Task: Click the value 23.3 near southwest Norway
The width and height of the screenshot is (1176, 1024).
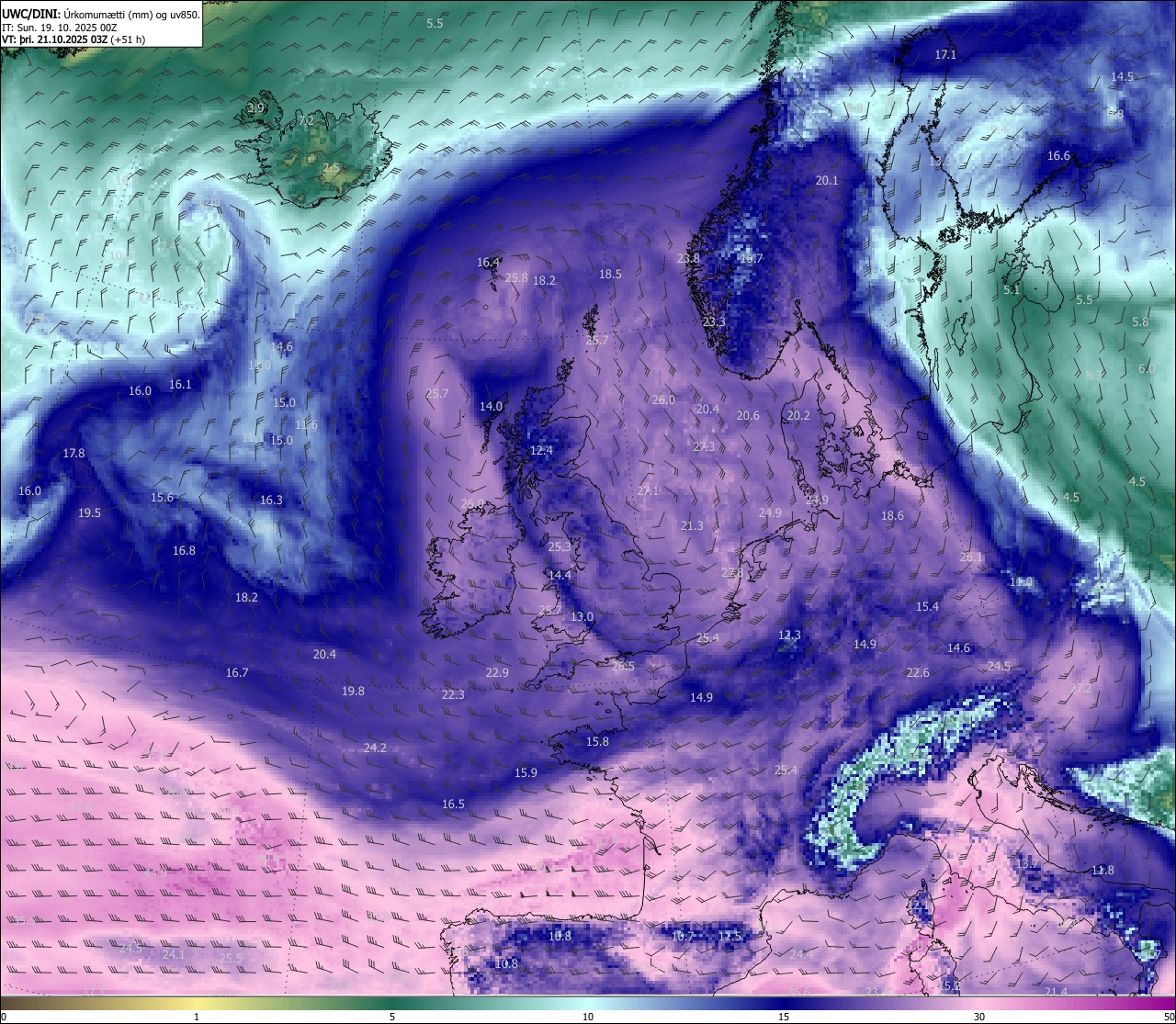Action: pos(714,322)
